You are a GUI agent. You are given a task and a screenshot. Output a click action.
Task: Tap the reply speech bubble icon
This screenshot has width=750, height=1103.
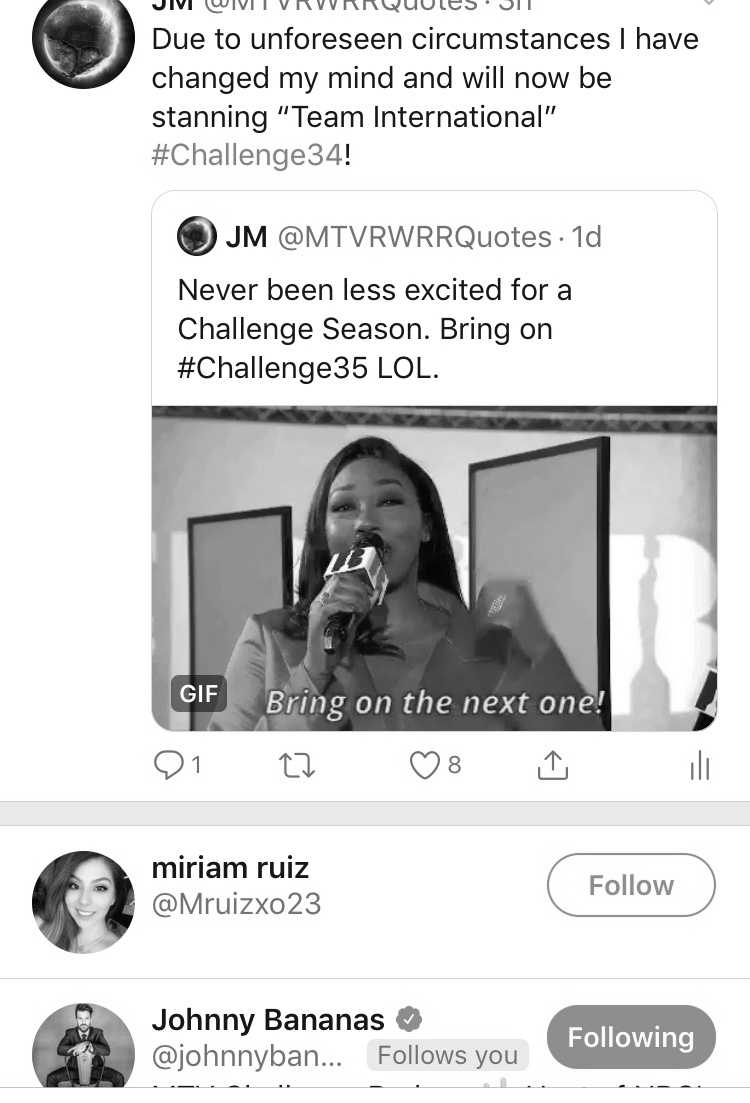[x=168, y=765]
